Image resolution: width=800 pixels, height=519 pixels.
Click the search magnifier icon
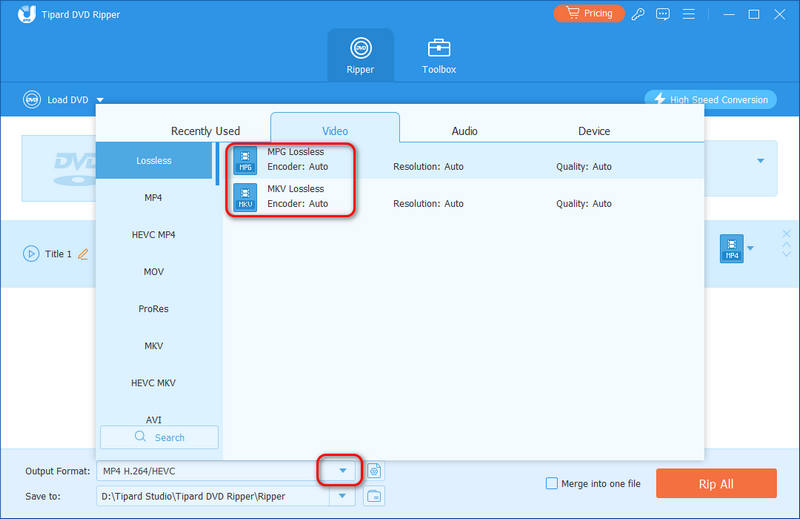pyautogui.click(x=140, y=437)
